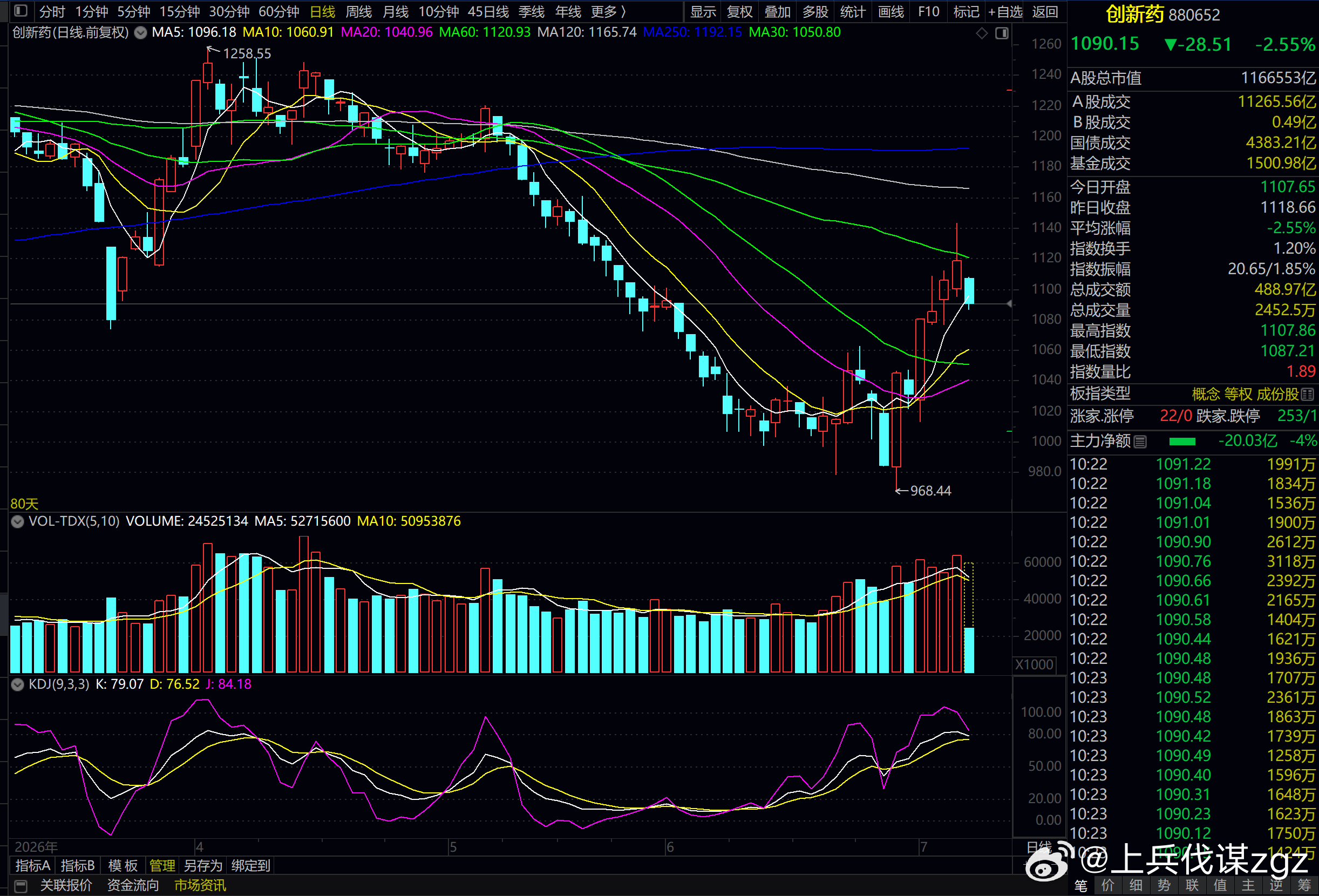
Task: Select the 细 detail tab
Action: (1136, 886)
